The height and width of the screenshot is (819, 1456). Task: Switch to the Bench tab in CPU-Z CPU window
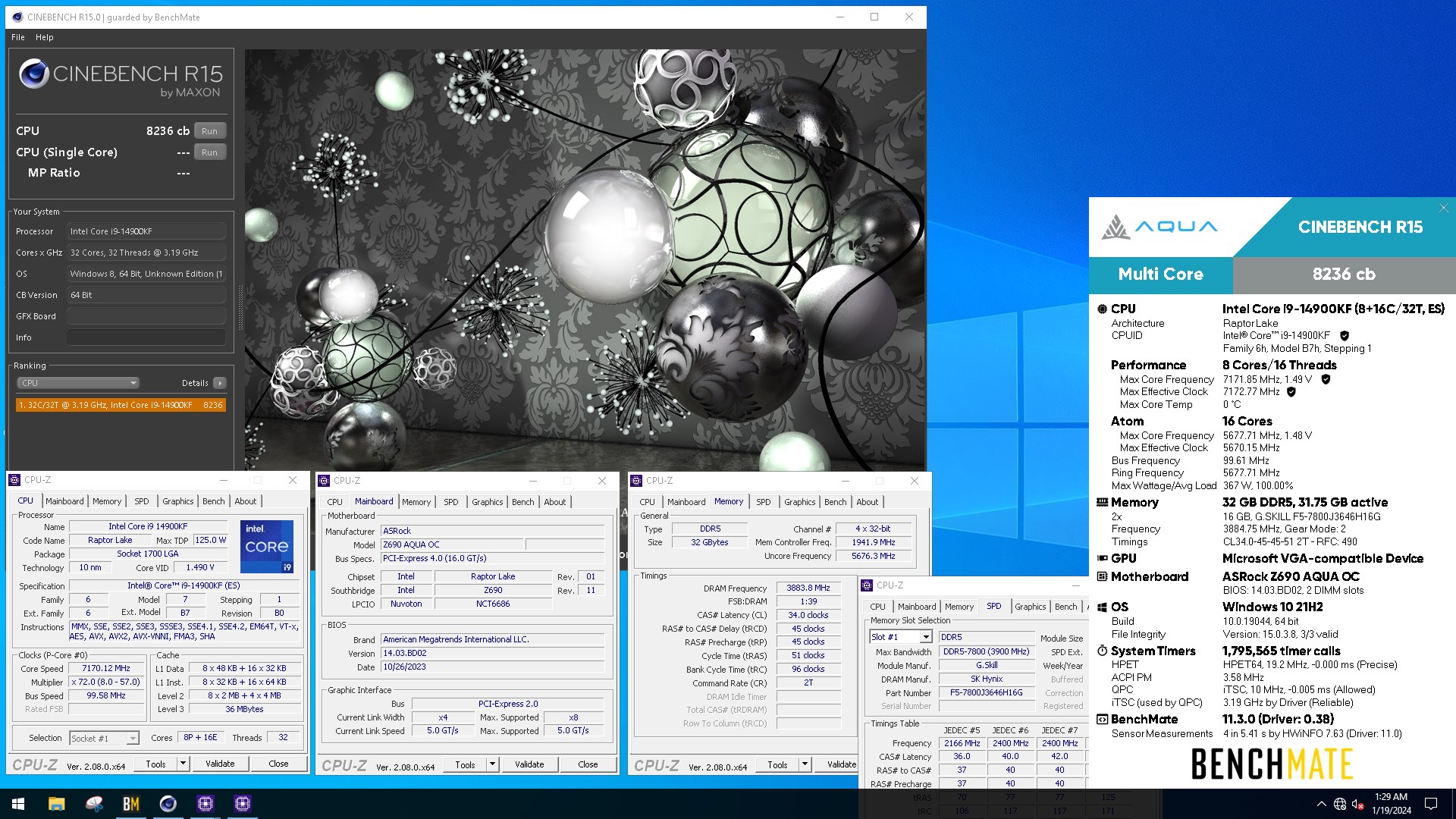(x=214, y=501)
